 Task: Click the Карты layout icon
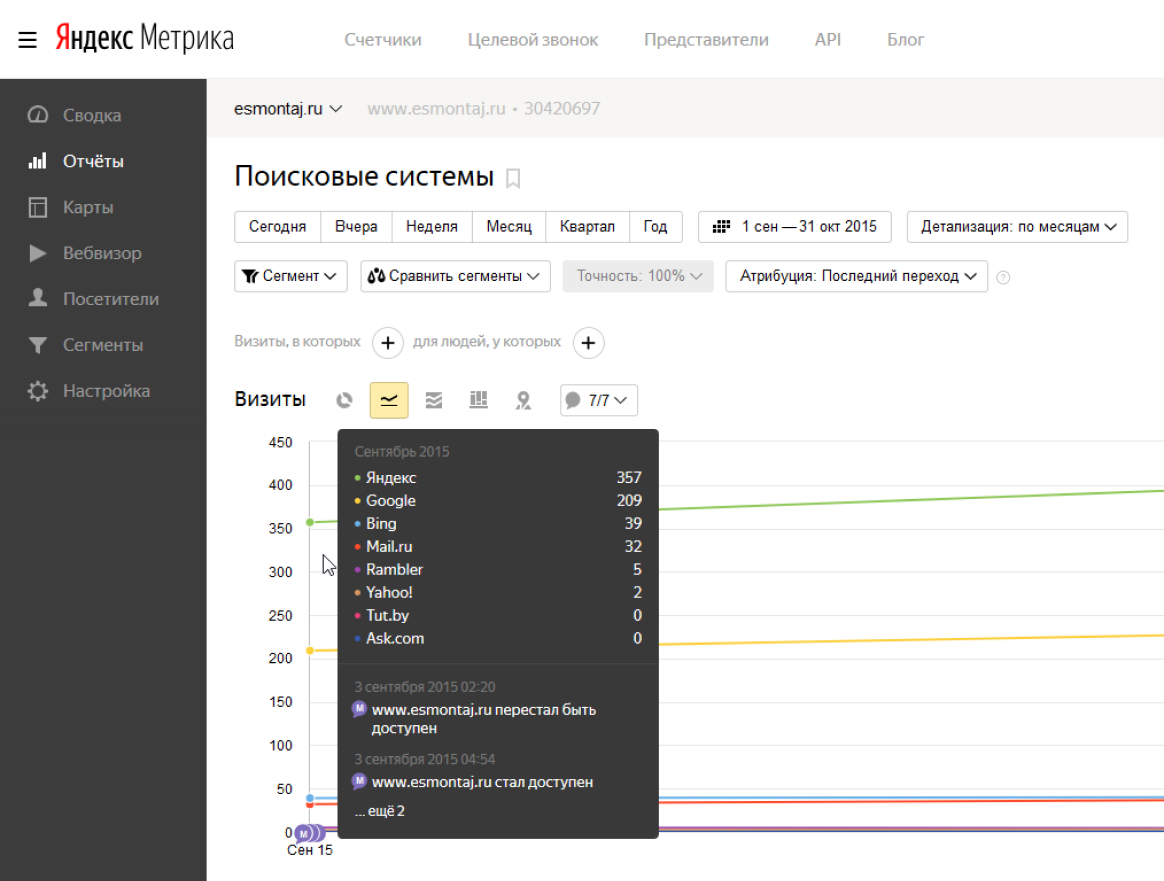(x=38, y=207)
